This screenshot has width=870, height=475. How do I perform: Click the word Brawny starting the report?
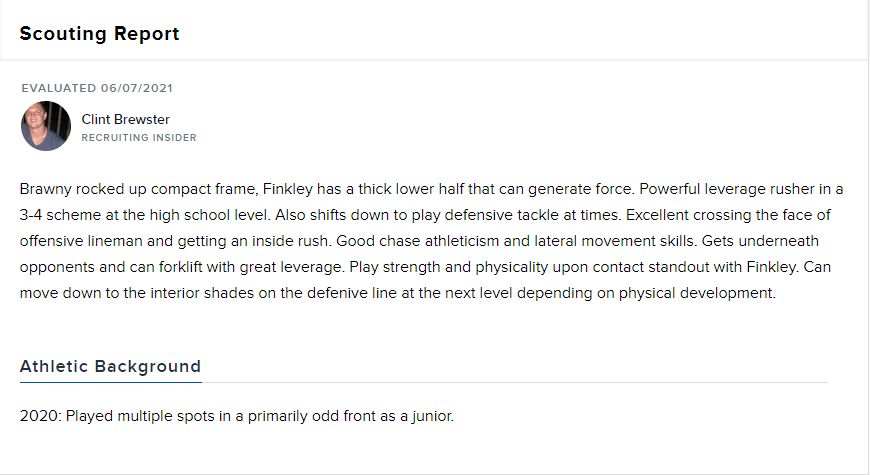44,189
